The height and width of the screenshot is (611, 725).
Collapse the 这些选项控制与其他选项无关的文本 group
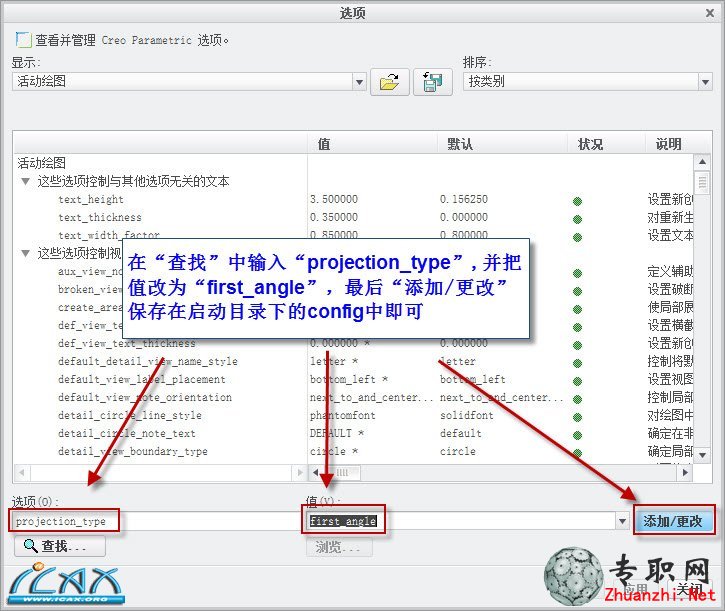pyautogui.click(x=25, y=181)
